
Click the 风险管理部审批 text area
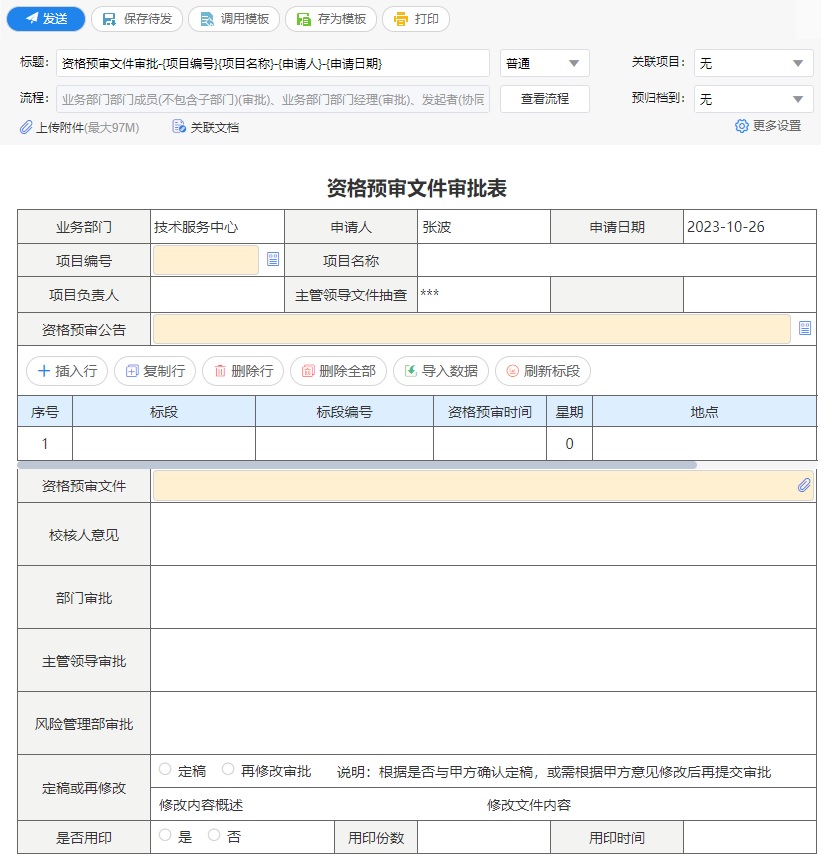tap(483, 724)
